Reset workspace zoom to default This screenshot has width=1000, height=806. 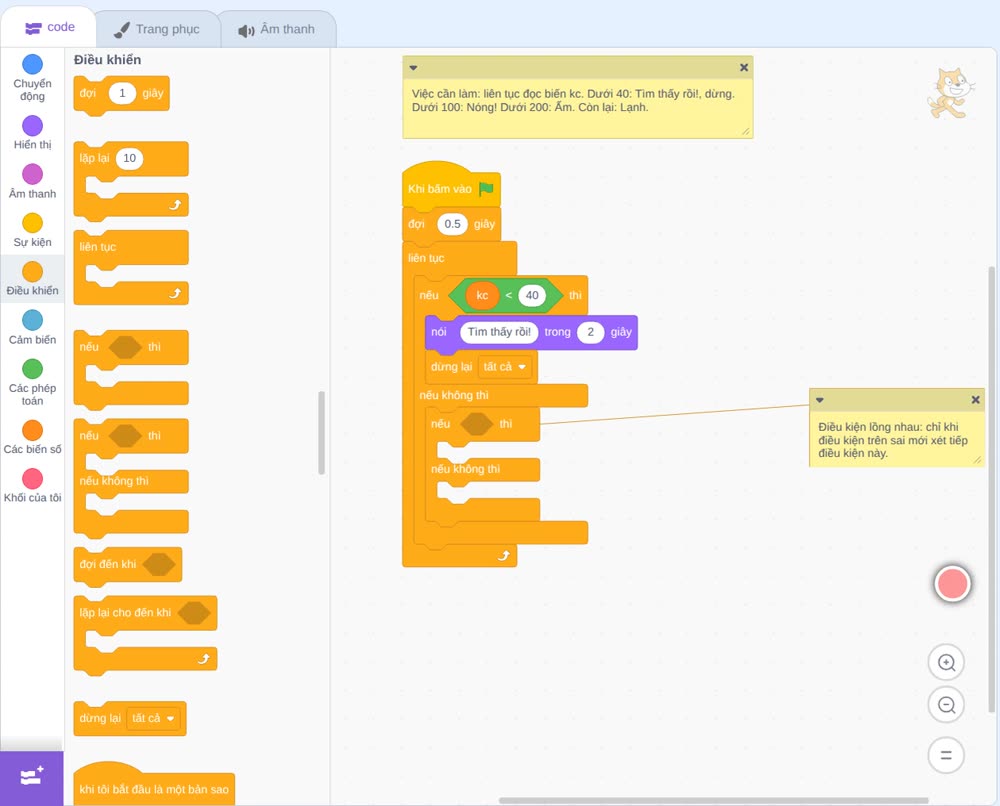(946, 755)
